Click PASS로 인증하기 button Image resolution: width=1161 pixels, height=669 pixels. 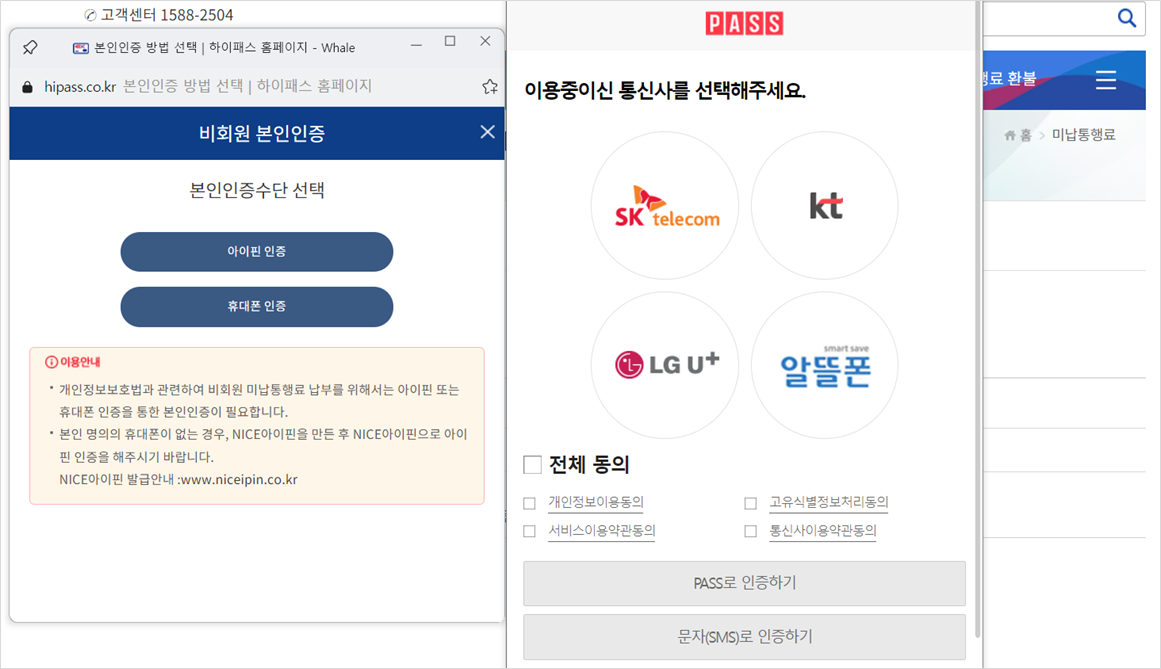(744, 583)
